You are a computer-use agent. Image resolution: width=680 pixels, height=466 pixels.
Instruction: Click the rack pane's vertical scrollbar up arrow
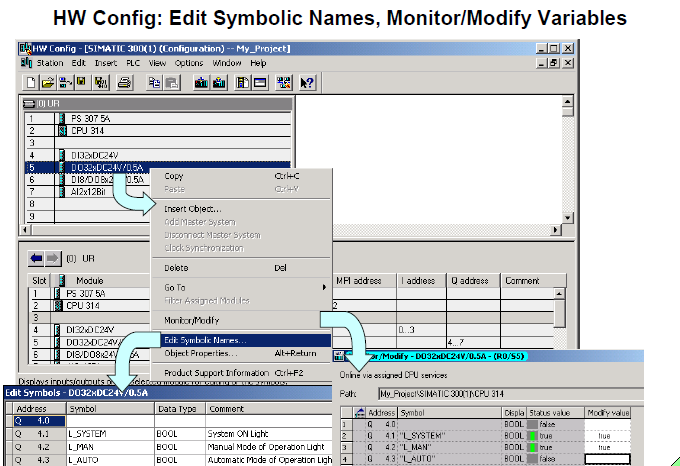tap(568, 102)
